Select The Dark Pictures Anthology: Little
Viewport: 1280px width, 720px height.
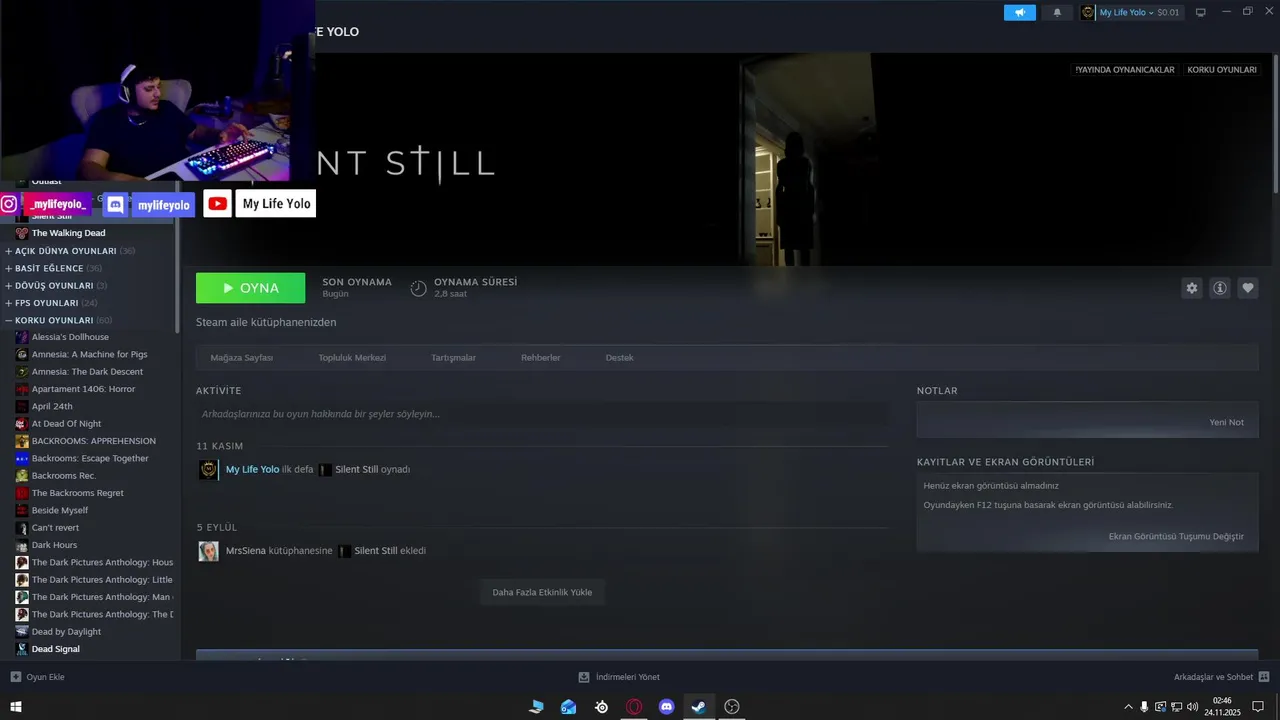coord(102,580)
